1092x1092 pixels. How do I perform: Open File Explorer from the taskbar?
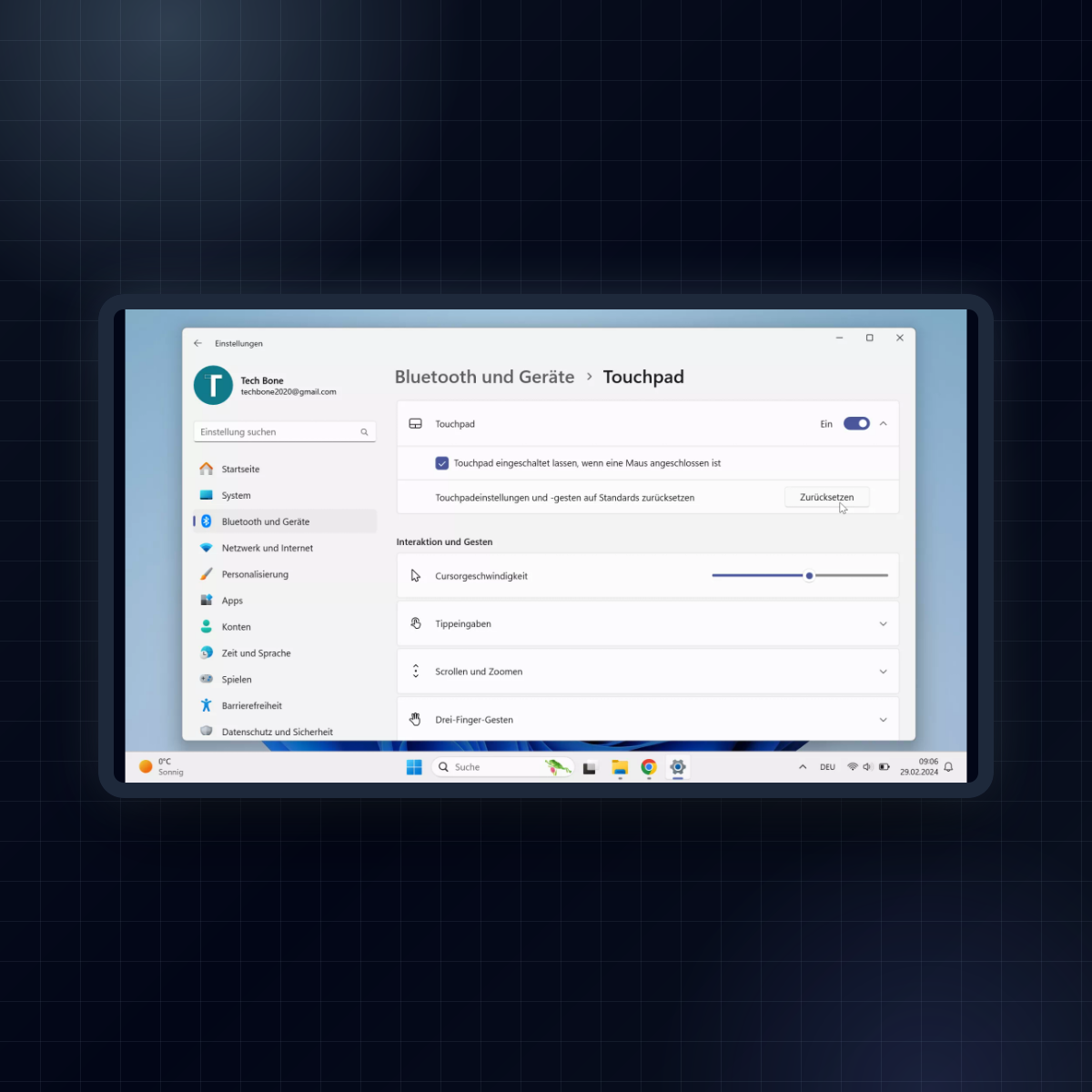620,767
